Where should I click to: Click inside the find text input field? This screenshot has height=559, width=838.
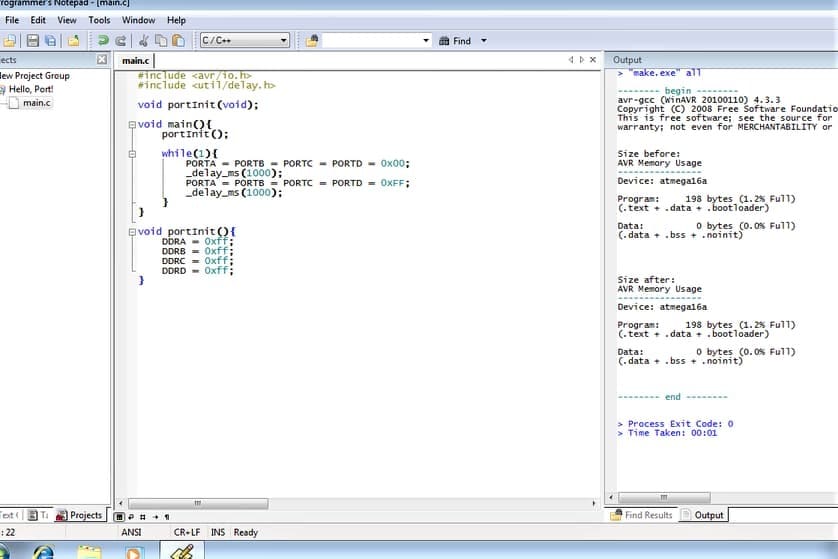pos(371,41)
